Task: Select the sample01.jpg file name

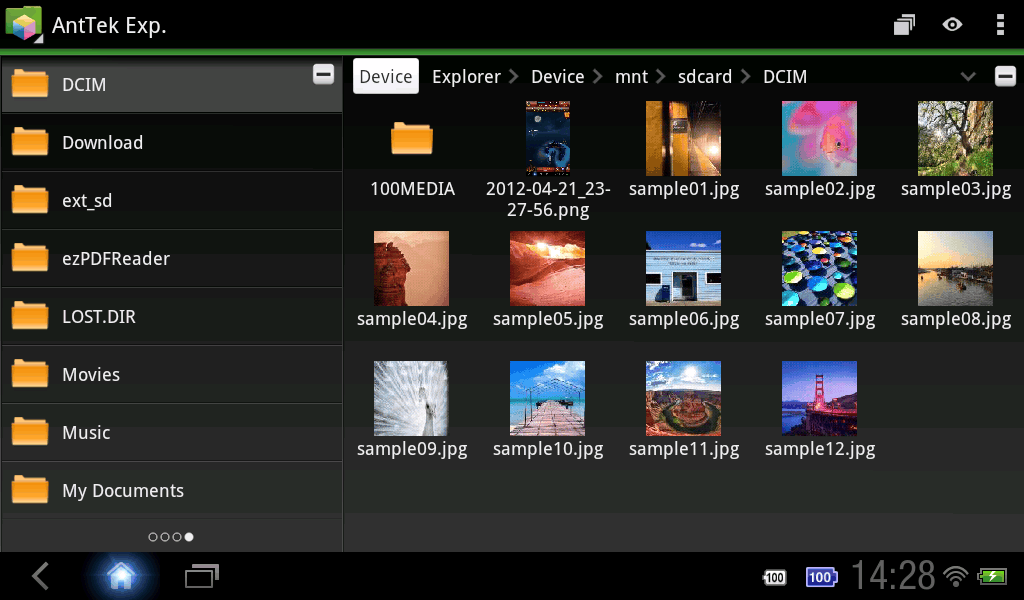Action: [684, 189]
